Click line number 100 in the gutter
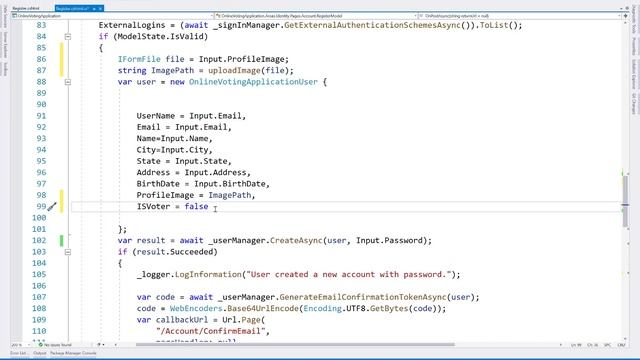Image resolution: width=640 pixels, height=360 pixels. coord(39,218)
